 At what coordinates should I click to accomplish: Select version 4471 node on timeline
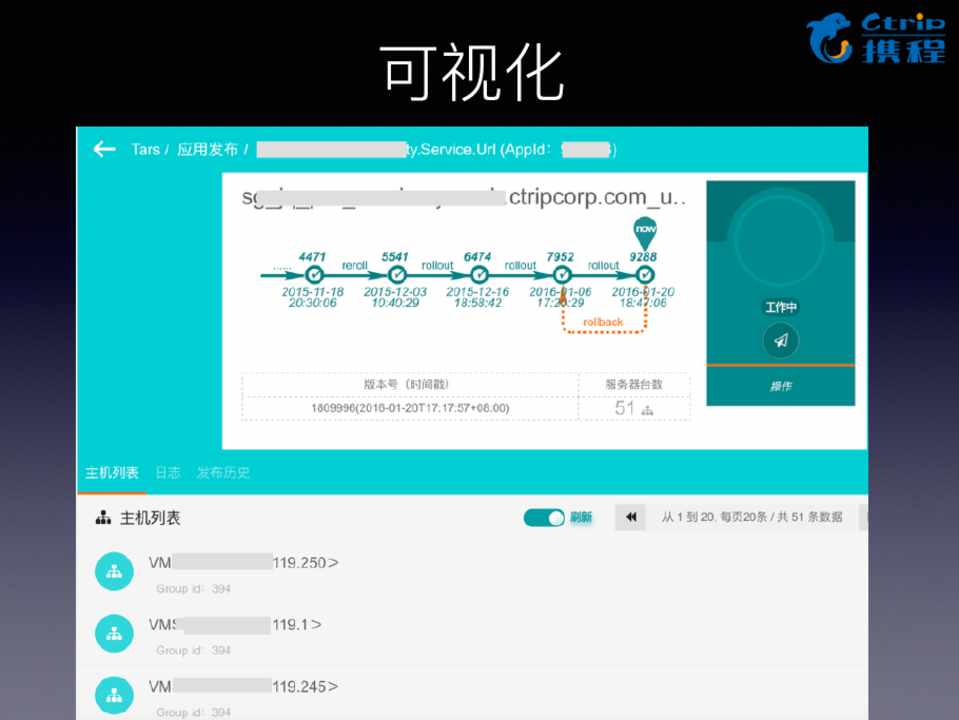click(x=314, y=274)
